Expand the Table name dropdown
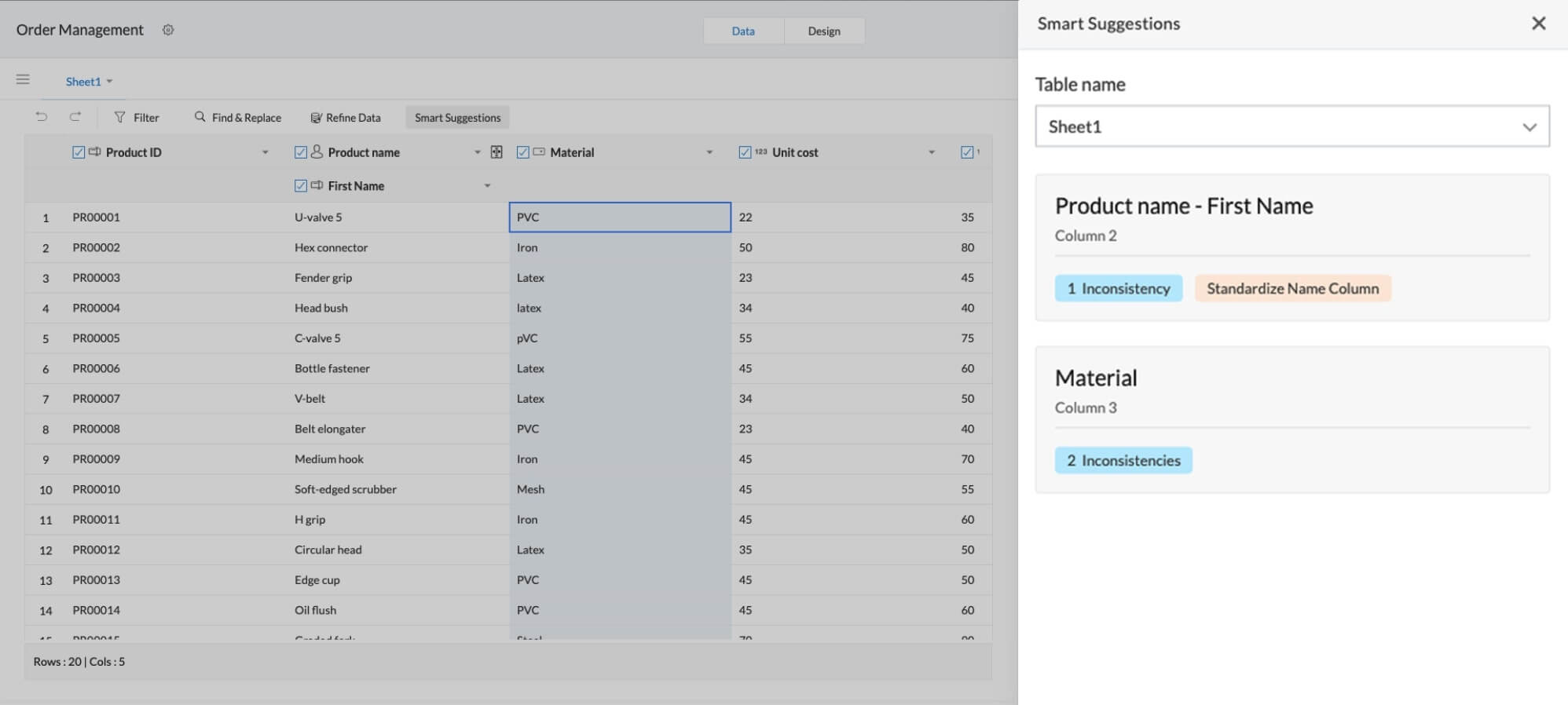The width and height of the screenshot is (1568, 705). pos(1529,127)
